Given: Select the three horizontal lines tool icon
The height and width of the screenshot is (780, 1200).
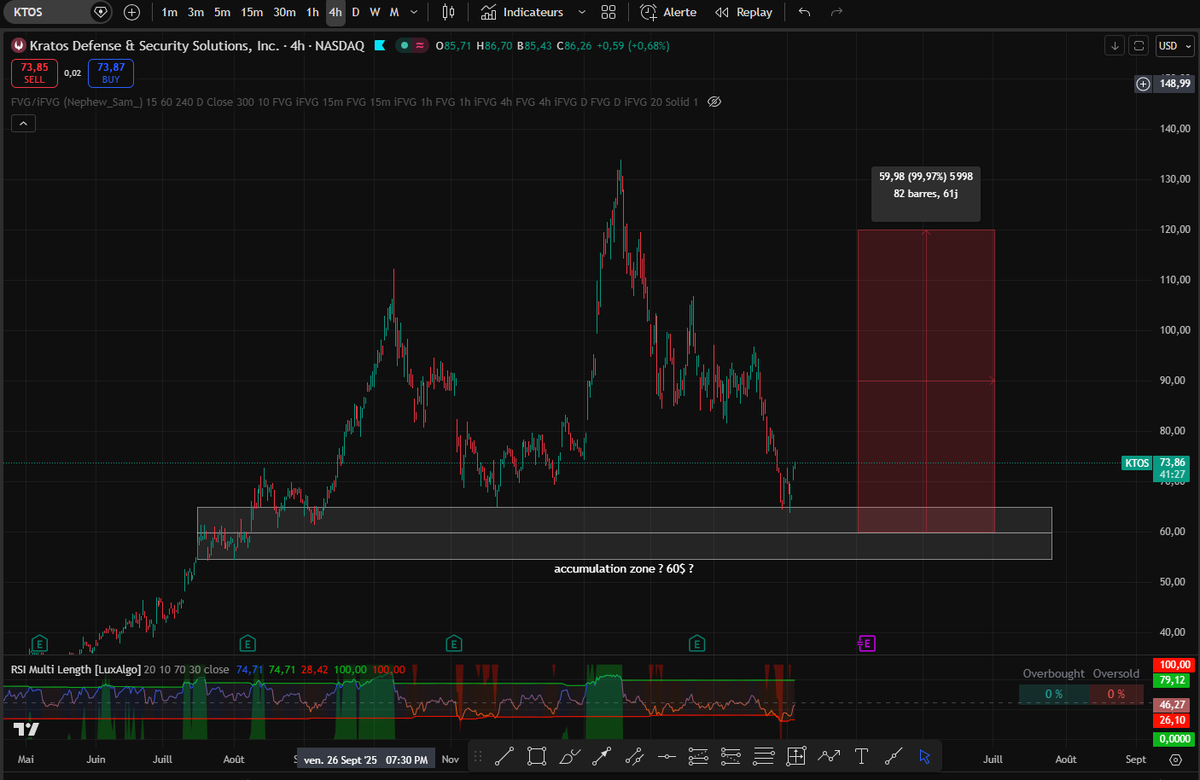Looking at the screenshot, I should (763, 756).
